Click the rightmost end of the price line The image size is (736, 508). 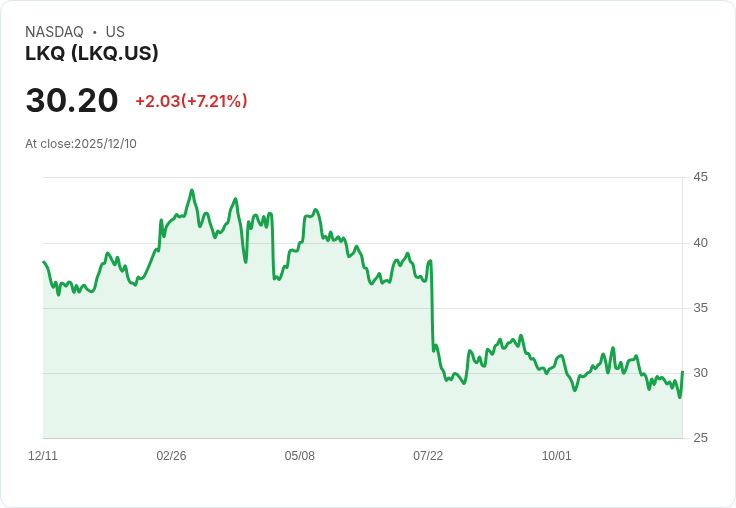682,372
